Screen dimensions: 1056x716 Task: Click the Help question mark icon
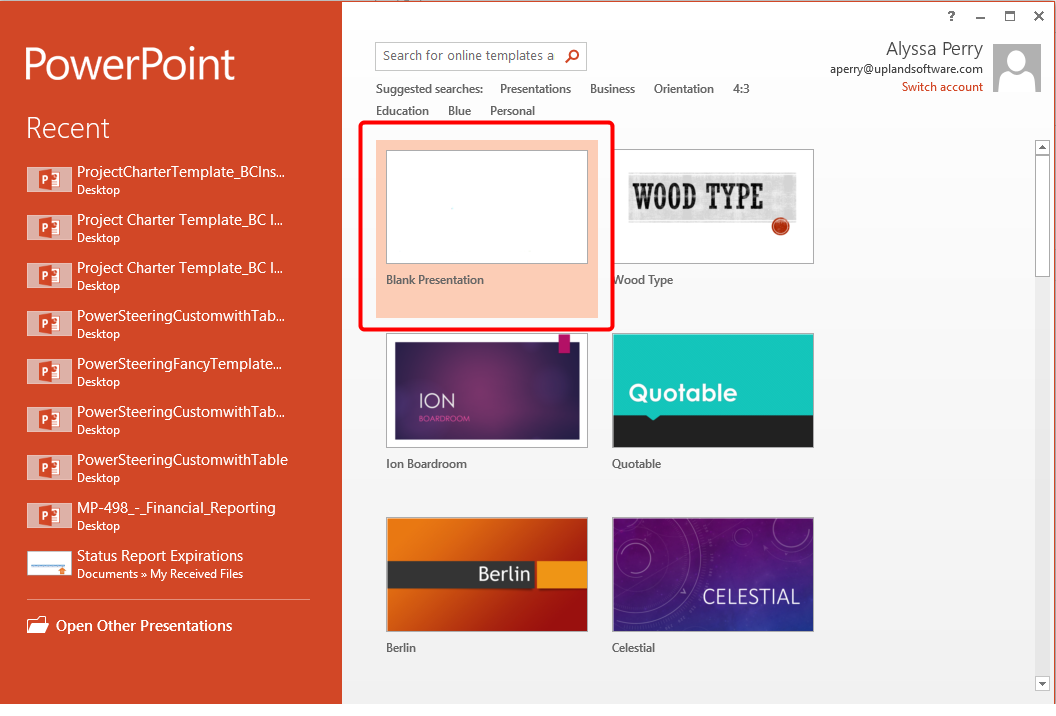pyautogui.click(x=951, y=16)
